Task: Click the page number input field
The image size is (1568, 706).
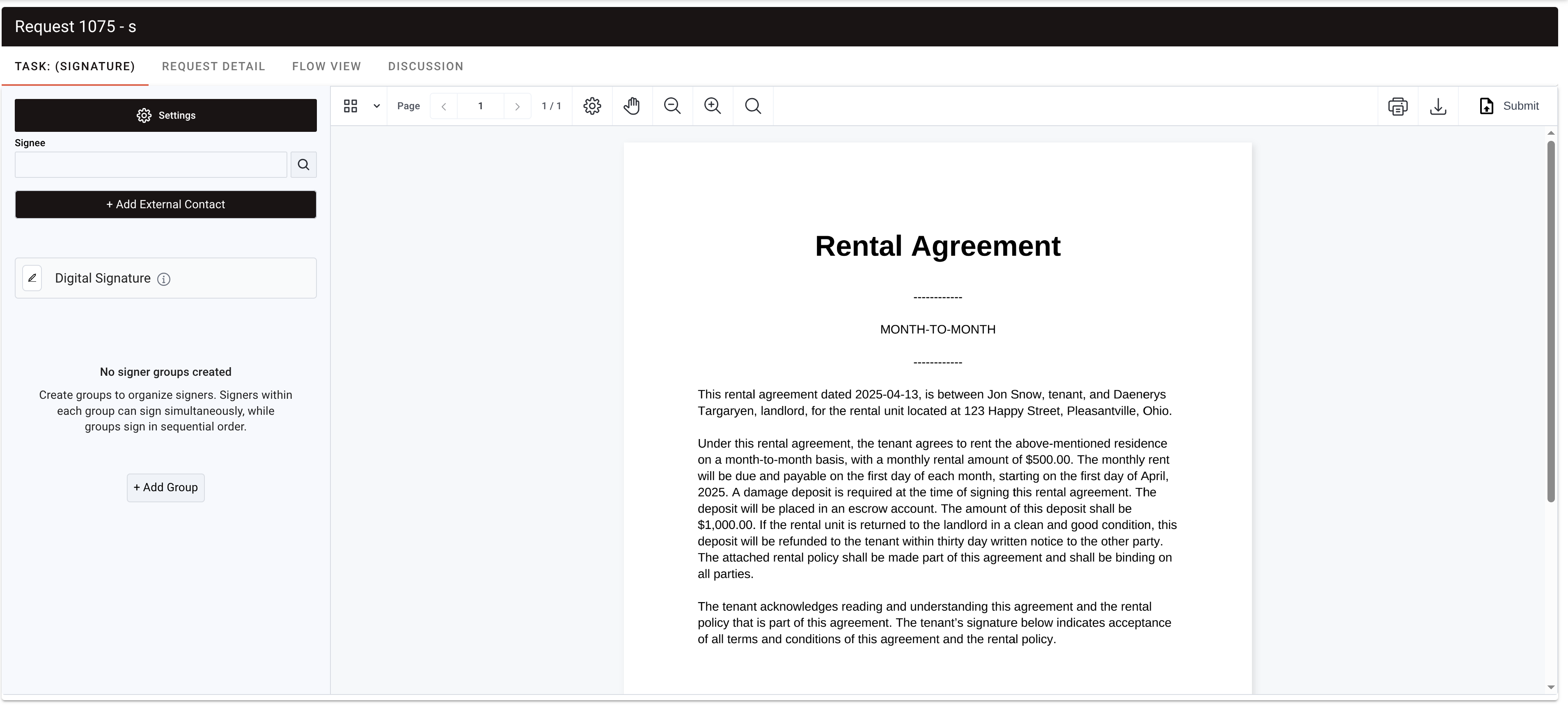Action: tap(480, 106)
